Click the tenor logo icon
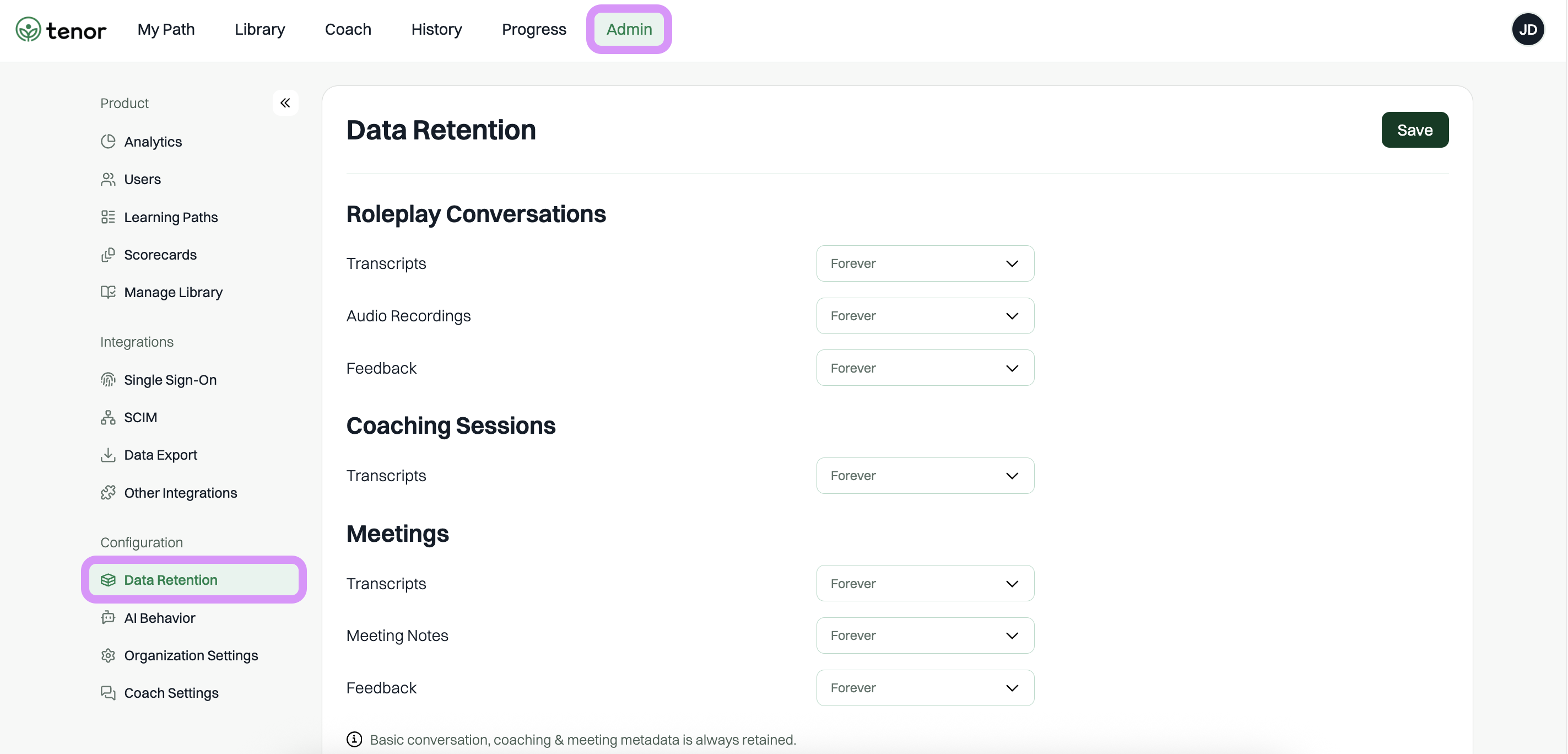Viewport: 1568px width, 754px height. 28,29
